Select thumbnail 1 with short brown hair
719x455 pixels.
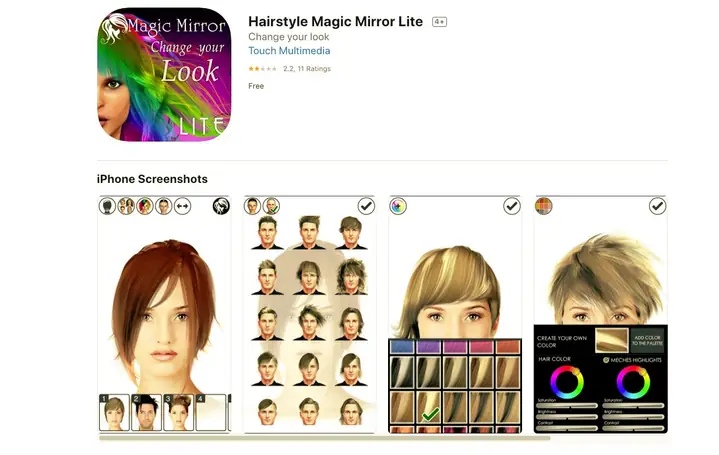(x=114, y=412)
